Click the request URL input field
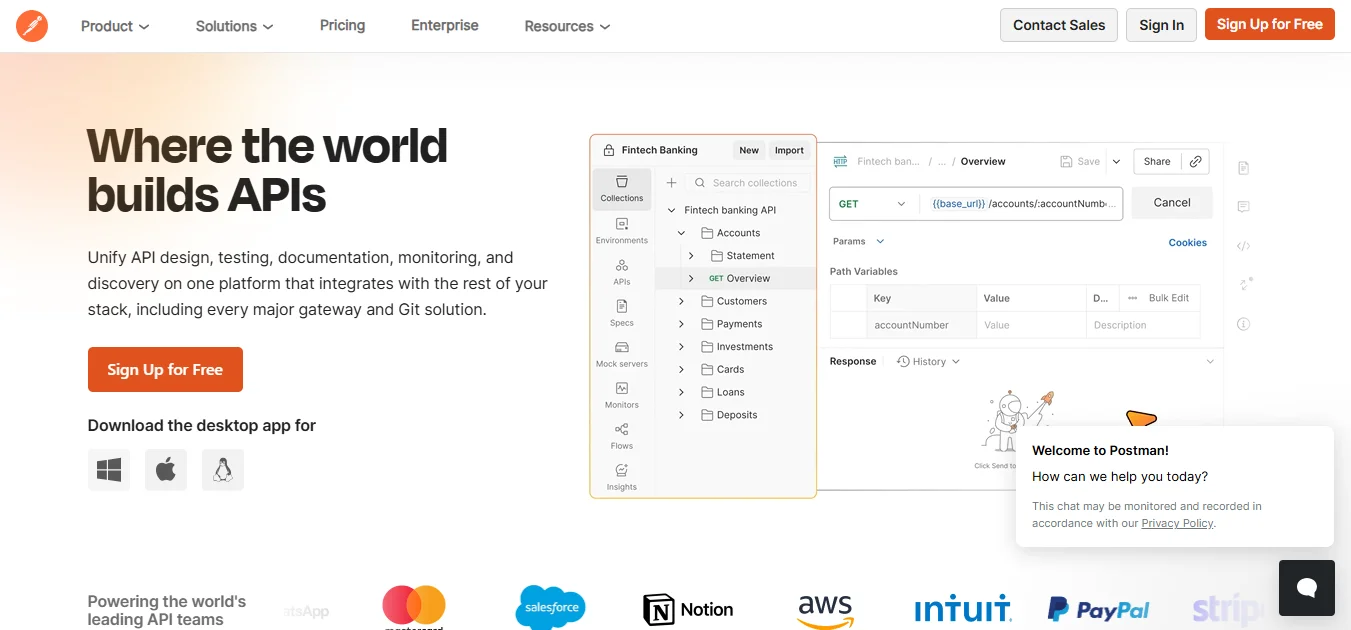This screenshot has height=630, width=1351. 1022,203
